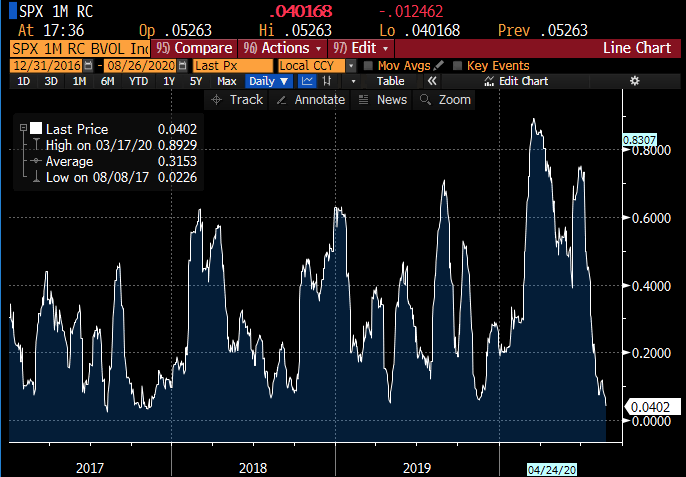
Task: Switch to Table view
Action: 390,81
